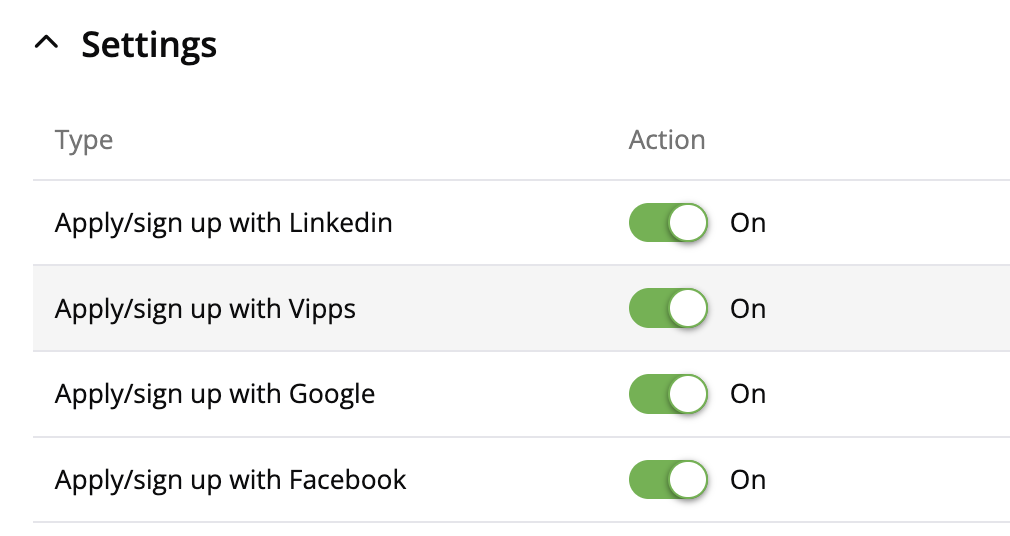Disable Apply/sign up with Linkedin switch

[668, 222]
